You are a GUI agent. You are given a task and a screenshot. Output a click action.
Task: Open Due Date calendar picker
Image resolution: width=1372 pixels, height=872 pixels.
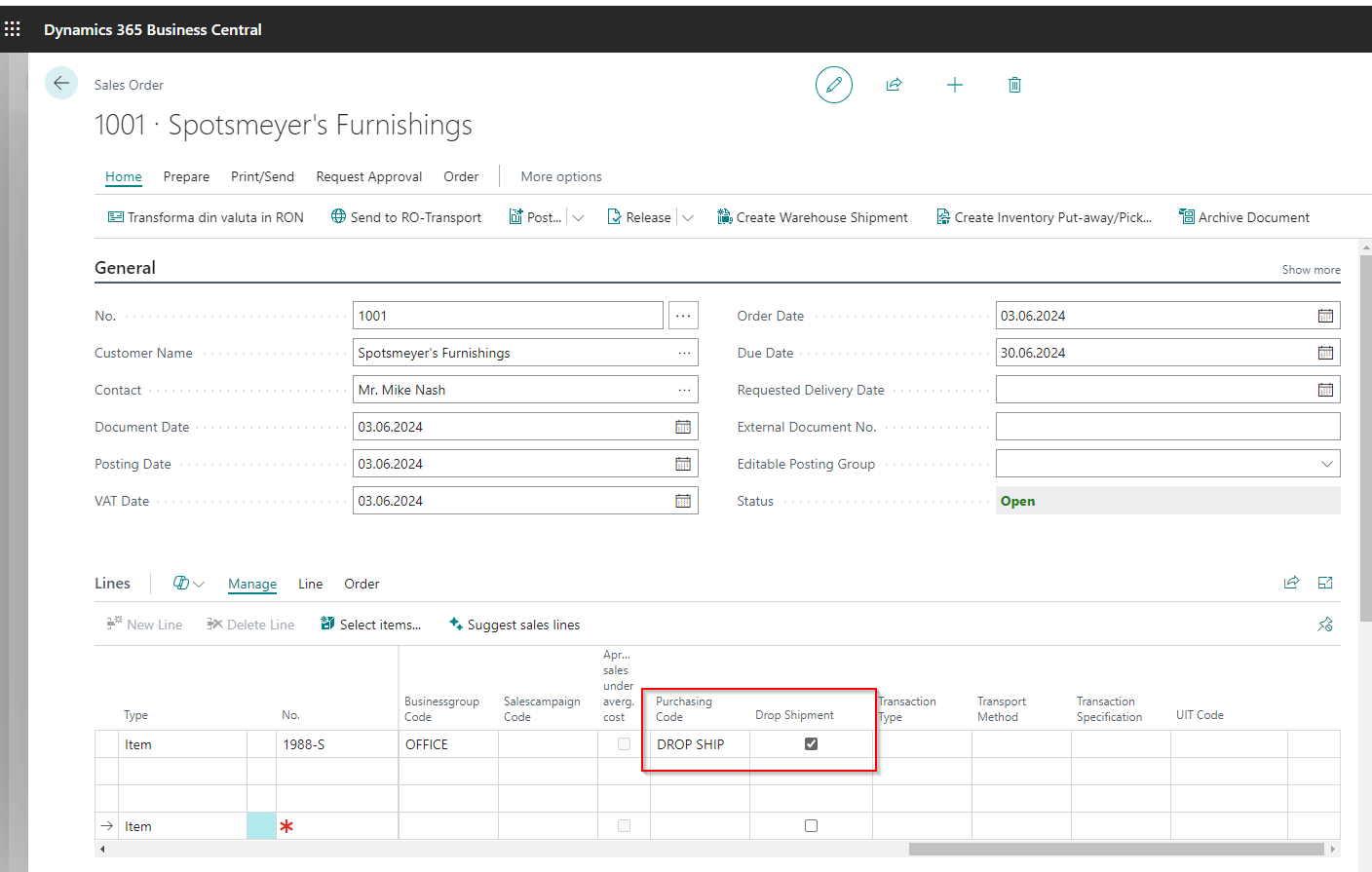point(1325,353)
